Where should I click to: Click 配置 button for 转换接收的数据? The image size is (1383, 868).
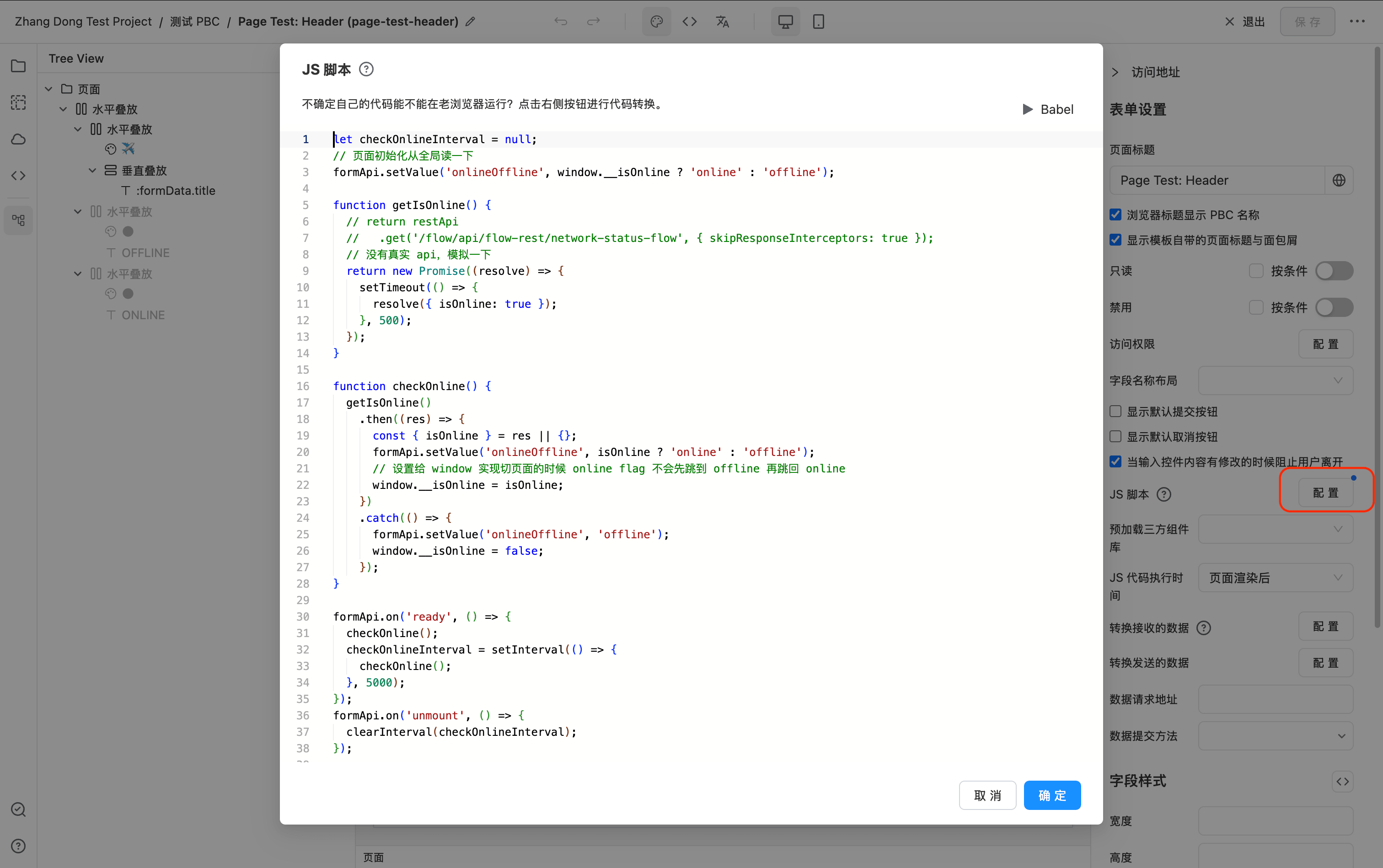tap(1325, 627)
